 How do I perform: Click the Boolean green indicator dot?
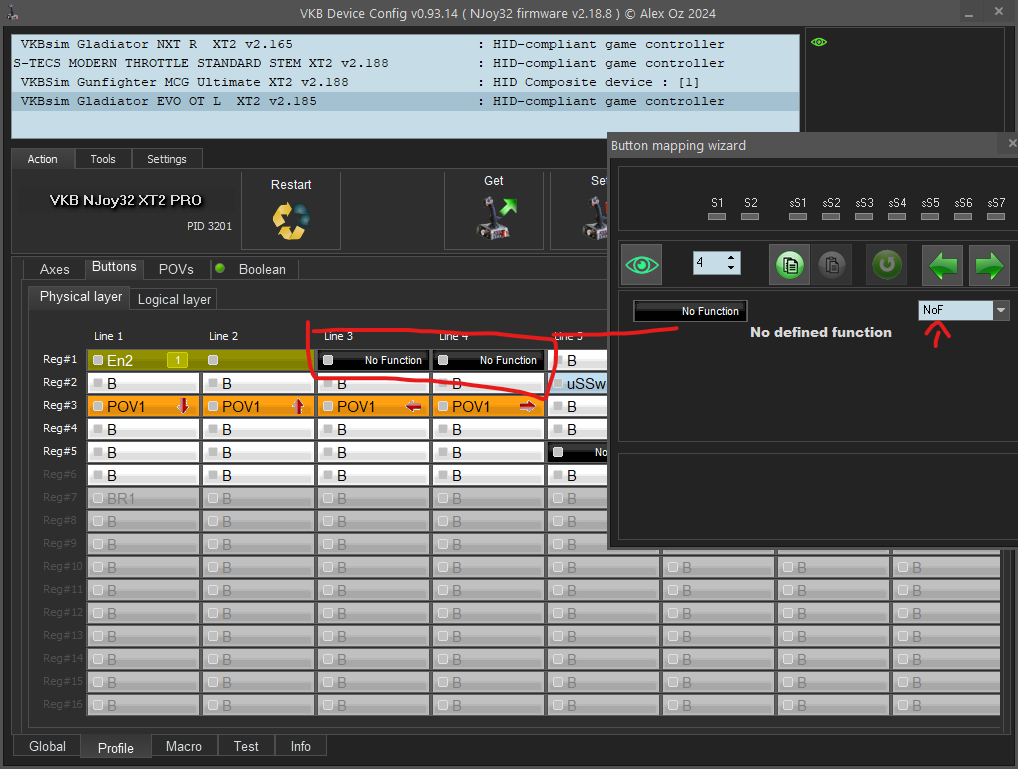(x=220, y=268)
